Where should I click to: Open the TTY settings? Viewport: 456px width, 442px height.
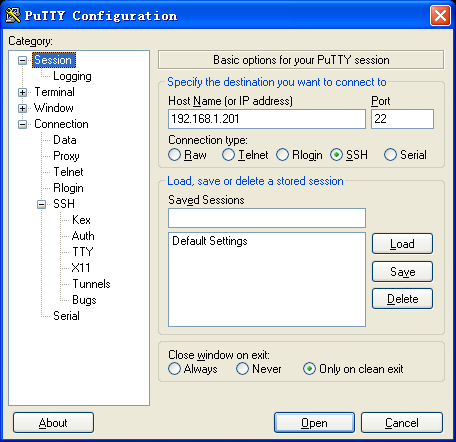pyautogui.click(x=83, y=252)
